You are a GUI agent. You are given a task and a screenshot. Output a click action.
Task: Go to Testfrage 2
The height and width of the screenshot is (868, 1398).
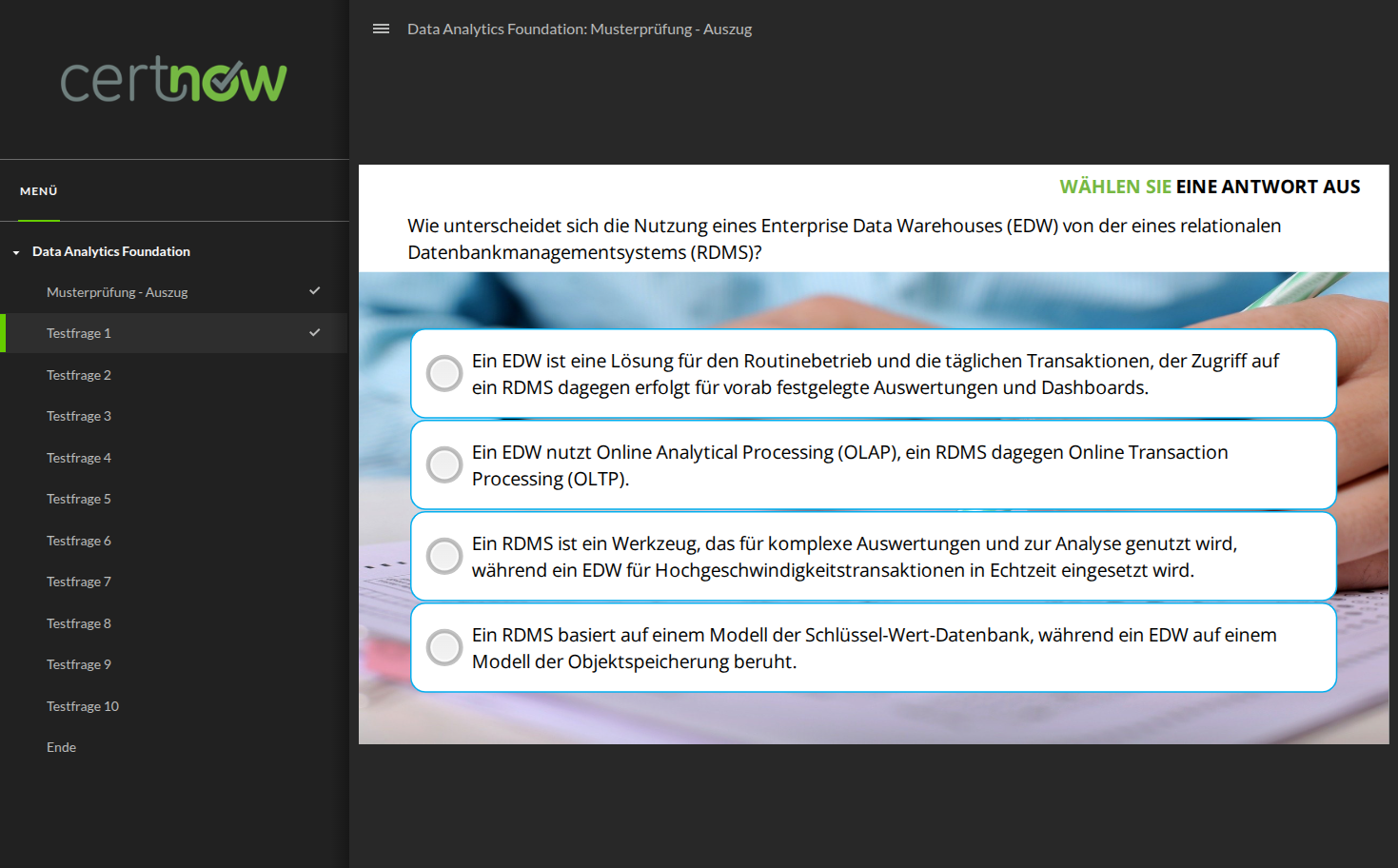click(x=79, y=375)
